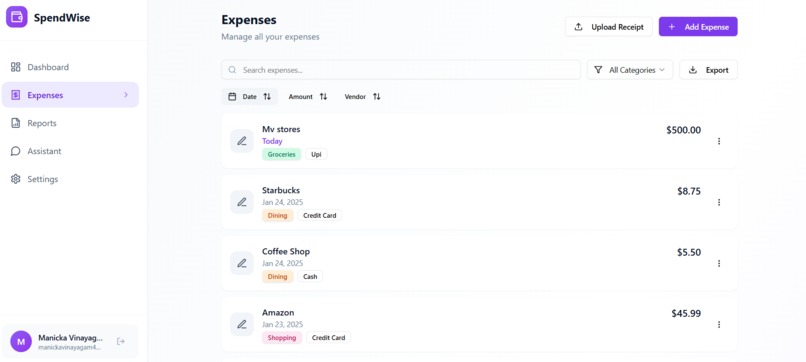Open the three-dot menu for Starbucks
806x362 pixels.
[719, 202]
